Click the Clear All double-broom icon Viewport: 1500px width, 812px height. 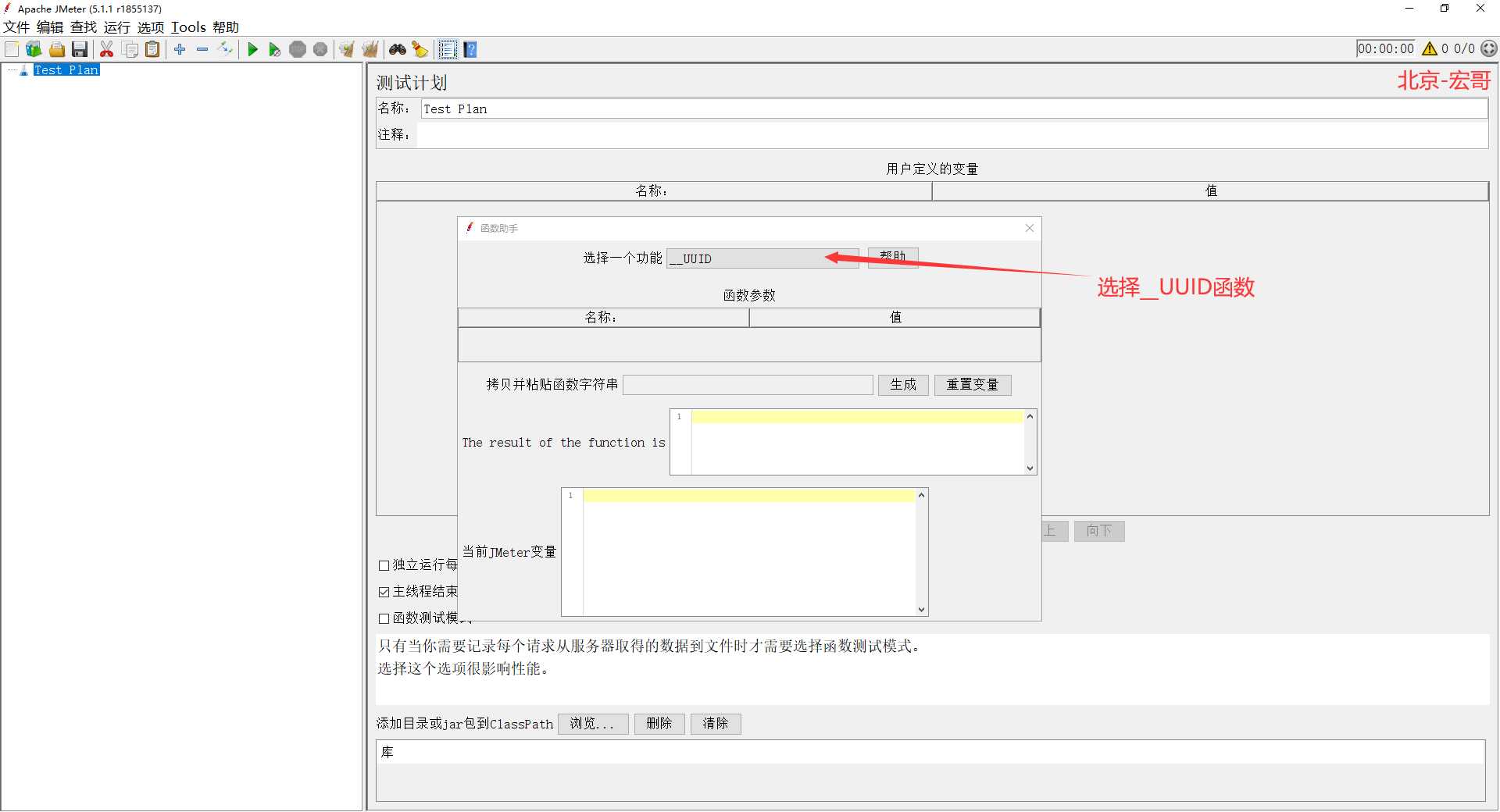[370, 49]
